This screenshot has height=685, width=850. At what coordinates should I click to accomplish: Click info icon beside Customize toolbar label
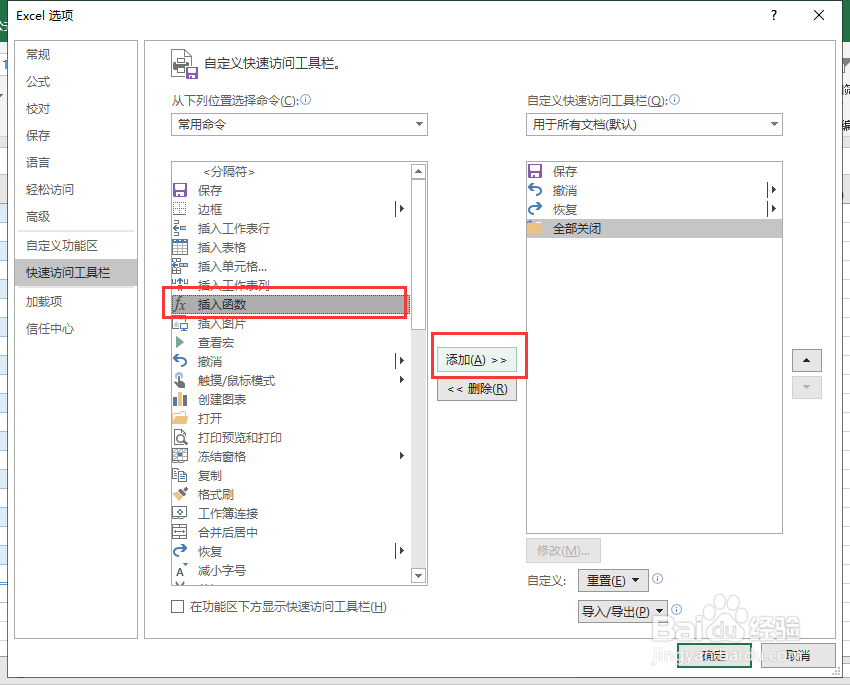674,100
